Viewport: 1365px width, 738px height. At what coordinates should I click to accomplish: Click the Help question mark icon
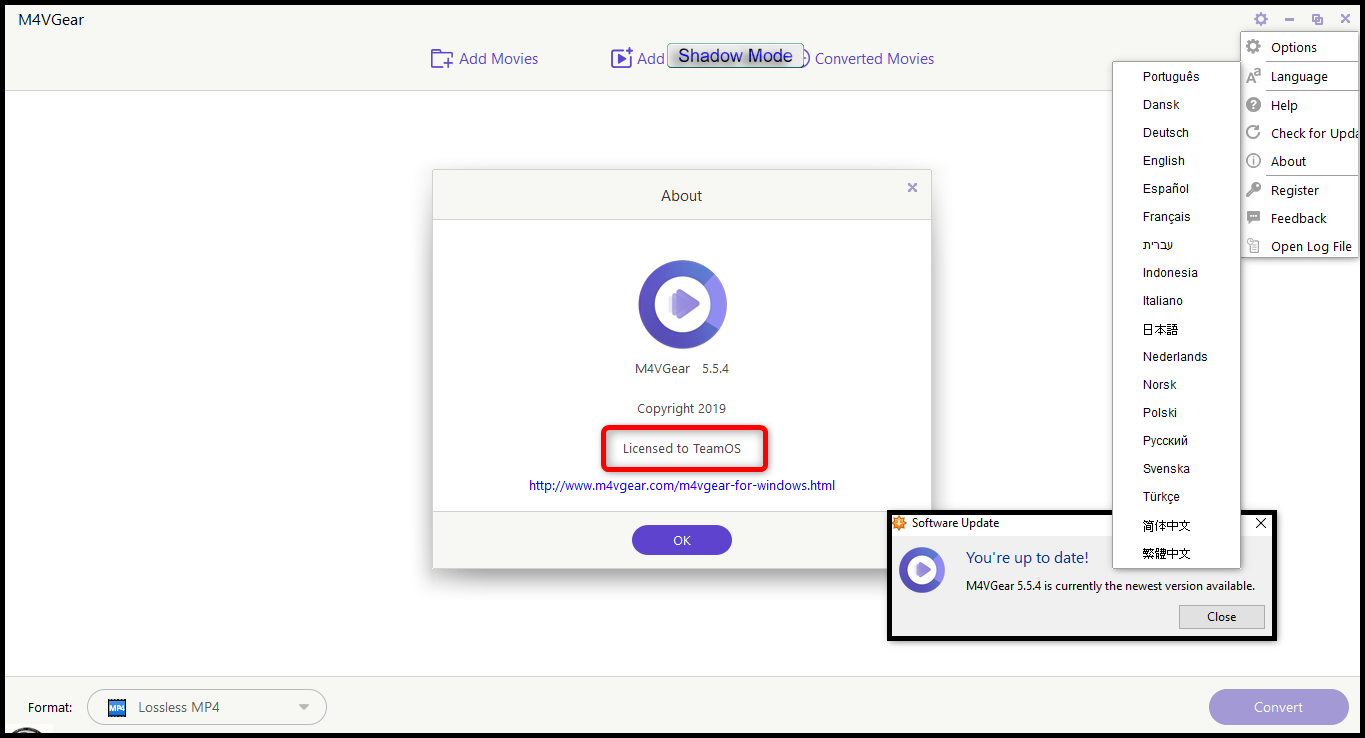(x=1253, y=105)
